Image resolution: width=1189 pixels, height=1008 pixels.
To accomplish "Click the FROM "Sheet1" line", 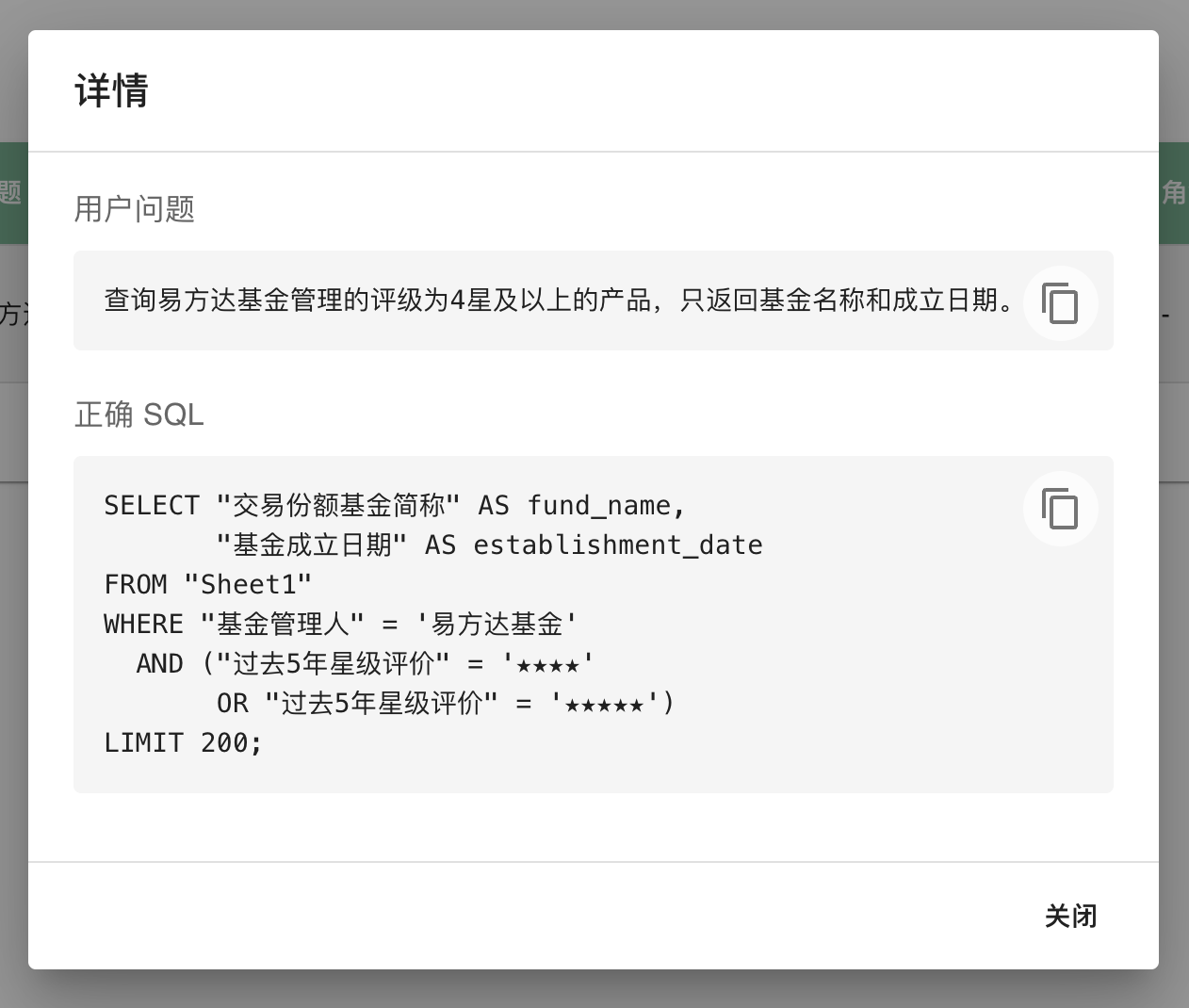I will tap(207, 585).
